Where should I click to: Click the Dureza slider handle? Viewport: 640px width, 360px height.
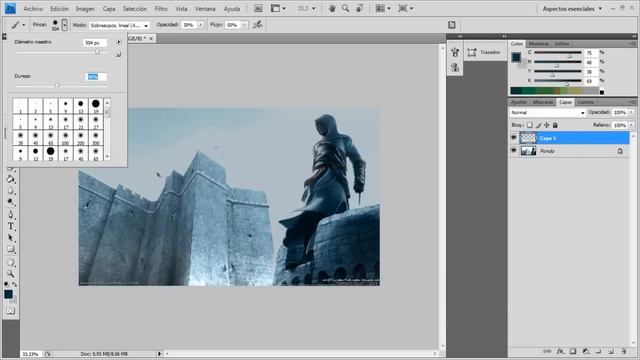click(x=58, y=85)
